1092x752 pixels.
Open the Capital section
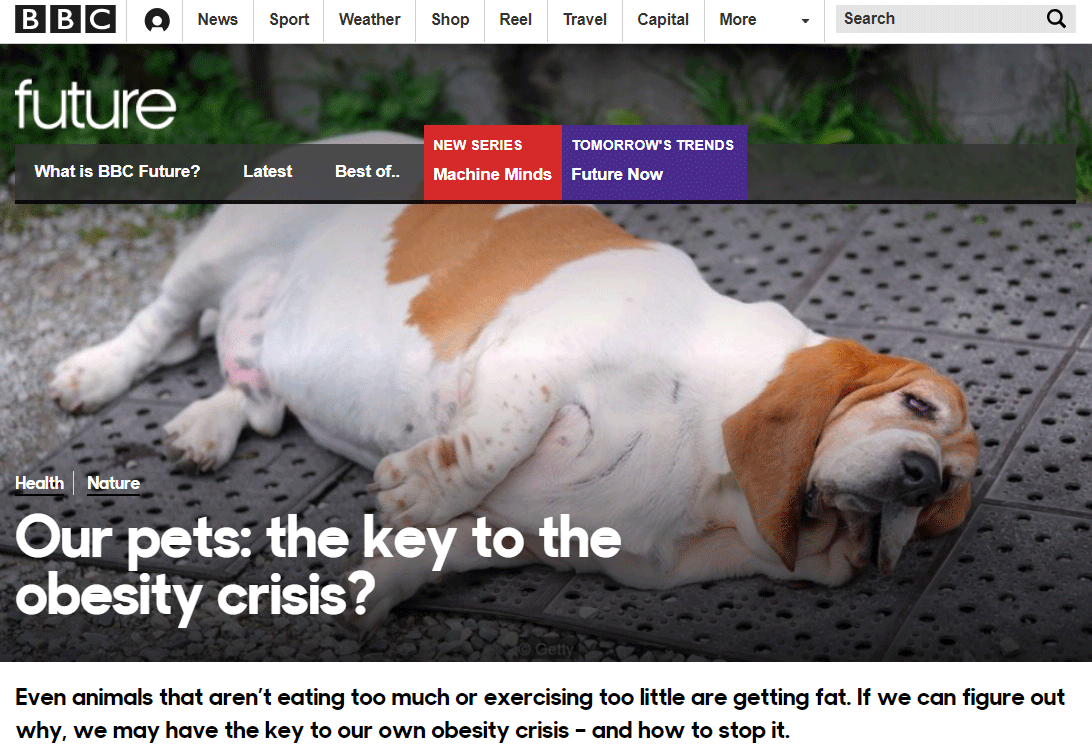click(663, 19)
